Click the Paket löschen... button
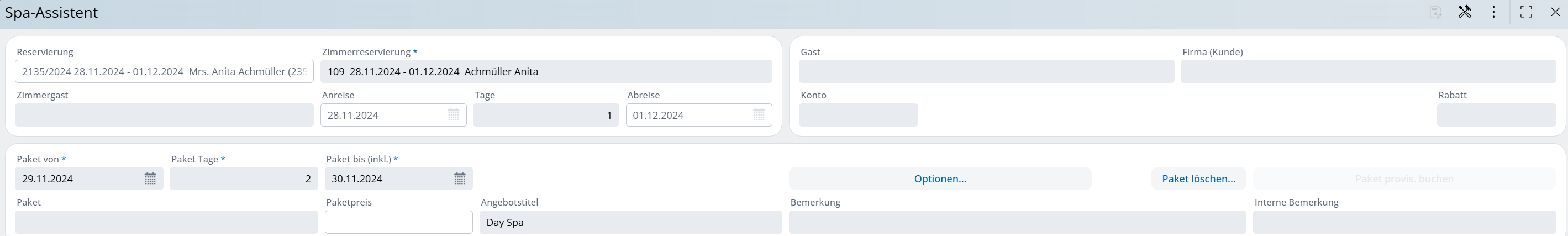 pos(1198,179)
